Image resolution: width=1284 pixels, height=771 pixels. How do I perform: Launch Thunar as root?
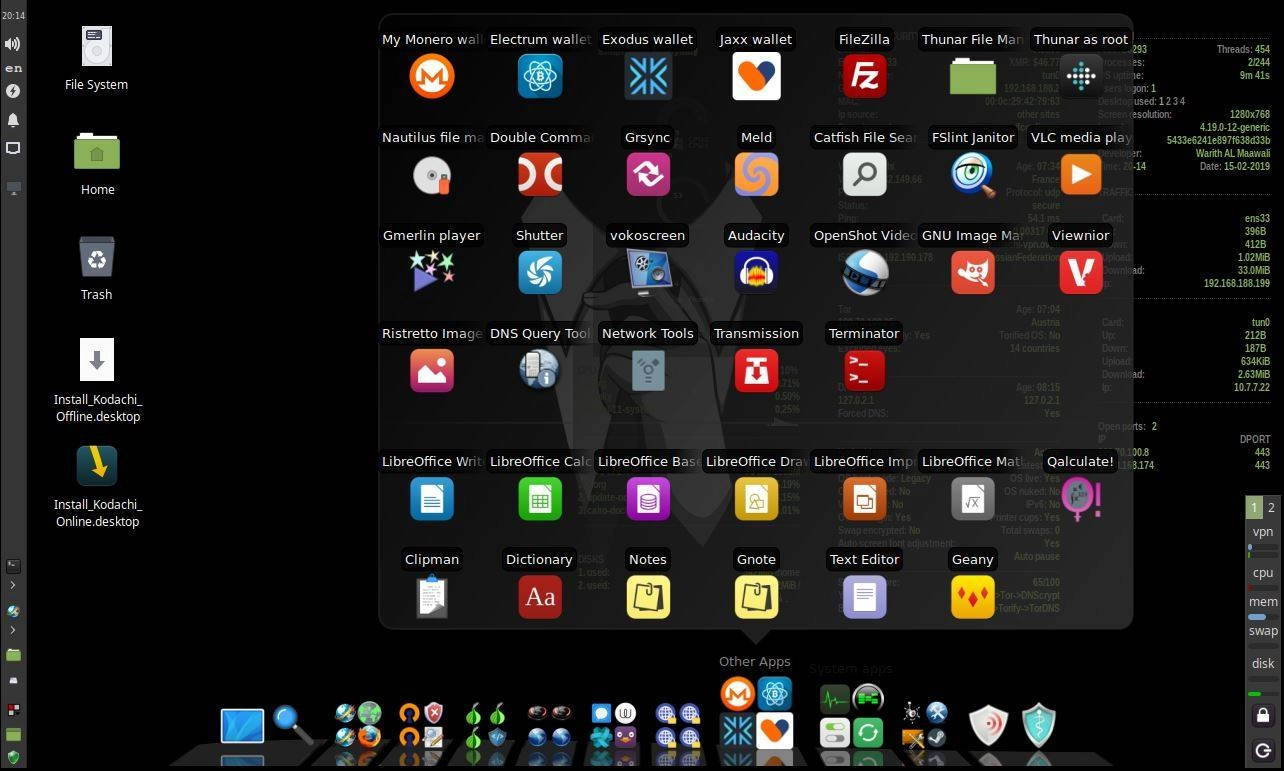pos(1080,76)
